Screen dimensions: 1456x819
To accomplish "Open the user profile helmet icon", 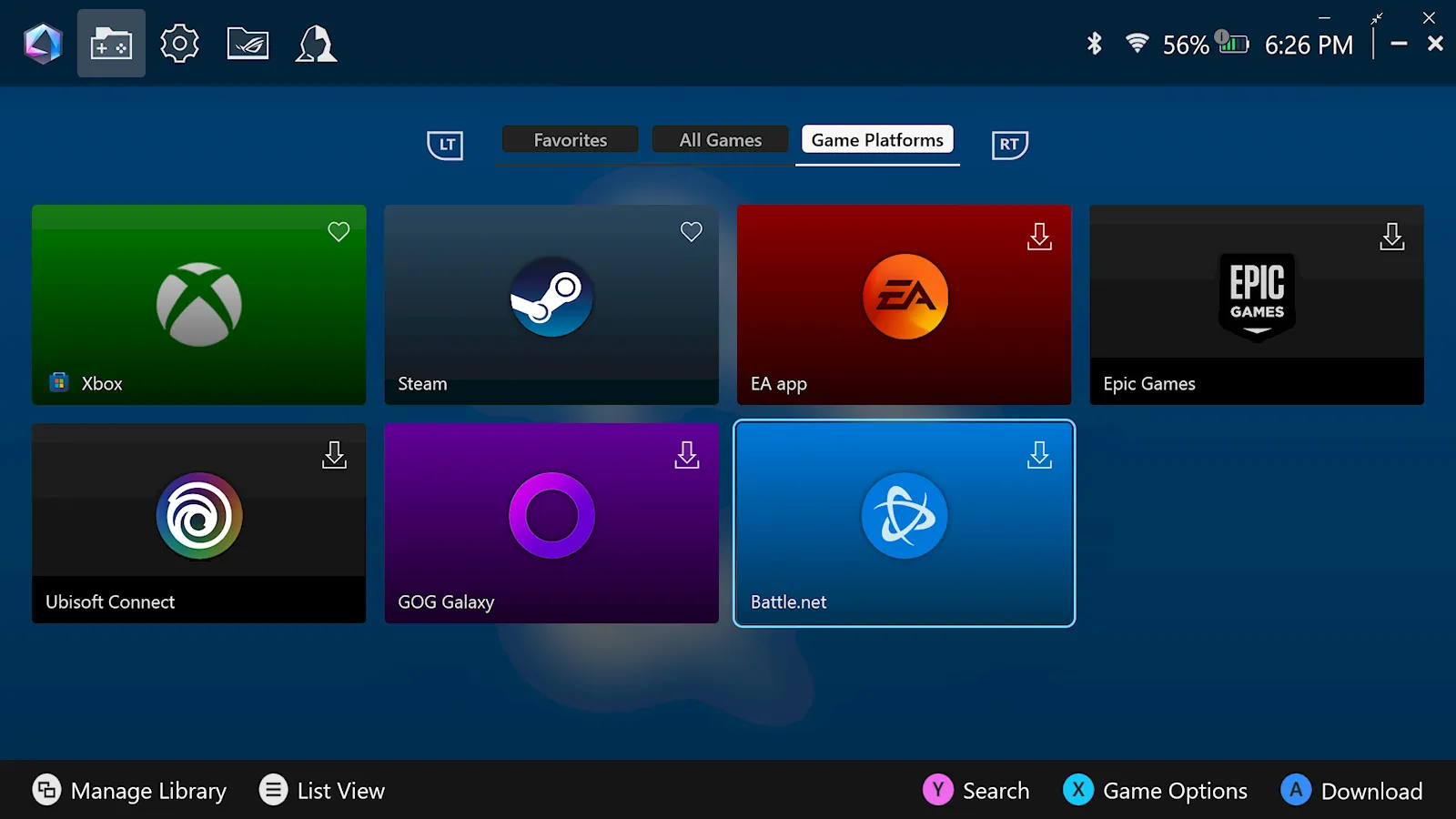I will click(x=316, y=44).
